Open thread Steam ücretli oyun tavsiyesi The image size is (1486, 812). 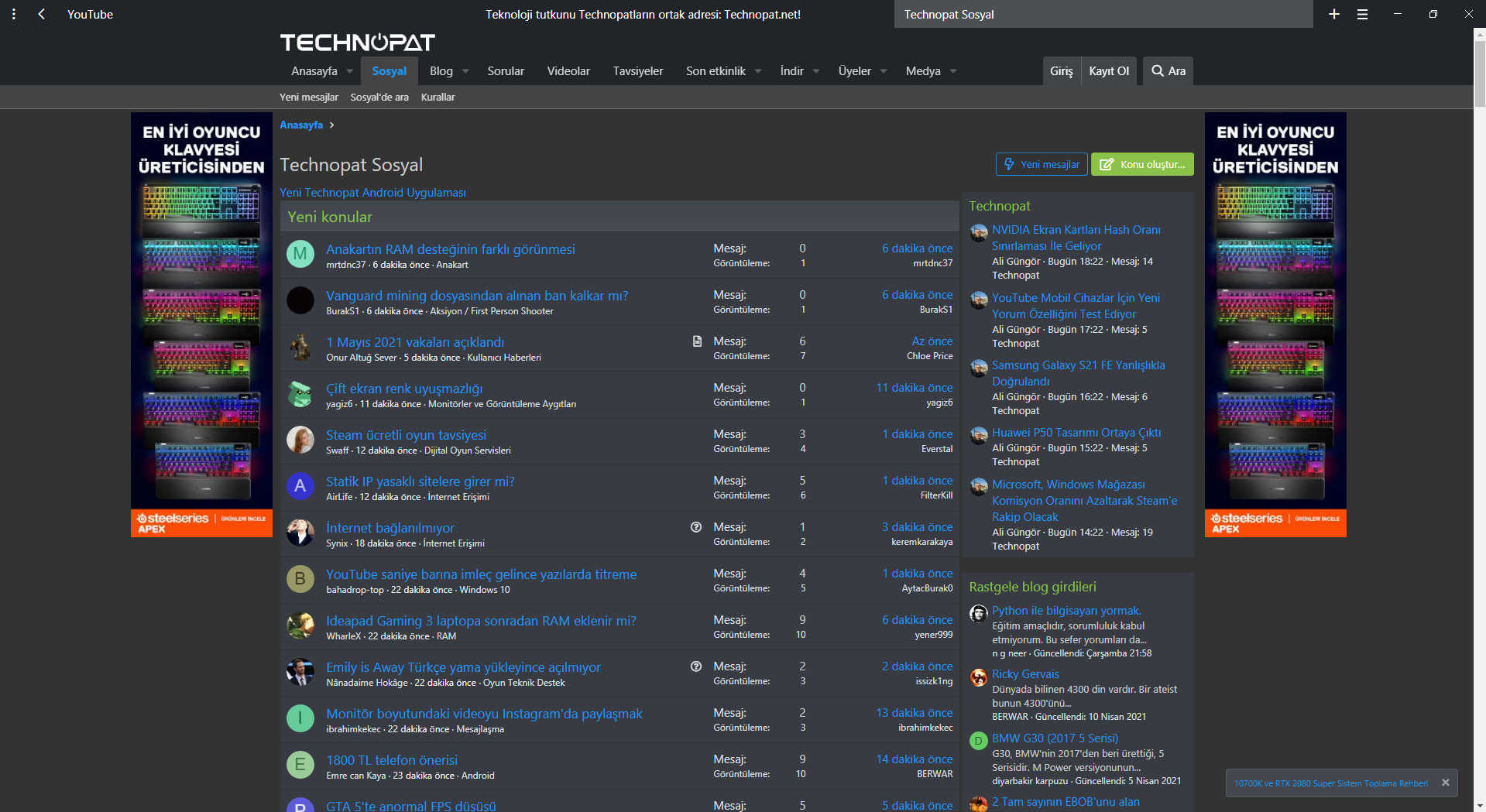click(x=406, y=435)
